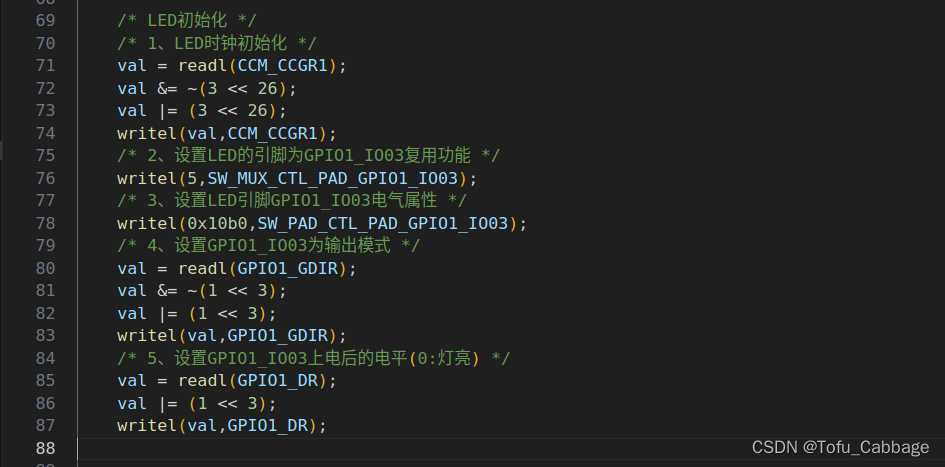Click line number 82 in the gutter
Viewport: 945px width, 467px height.
click(x=45, y=313)
